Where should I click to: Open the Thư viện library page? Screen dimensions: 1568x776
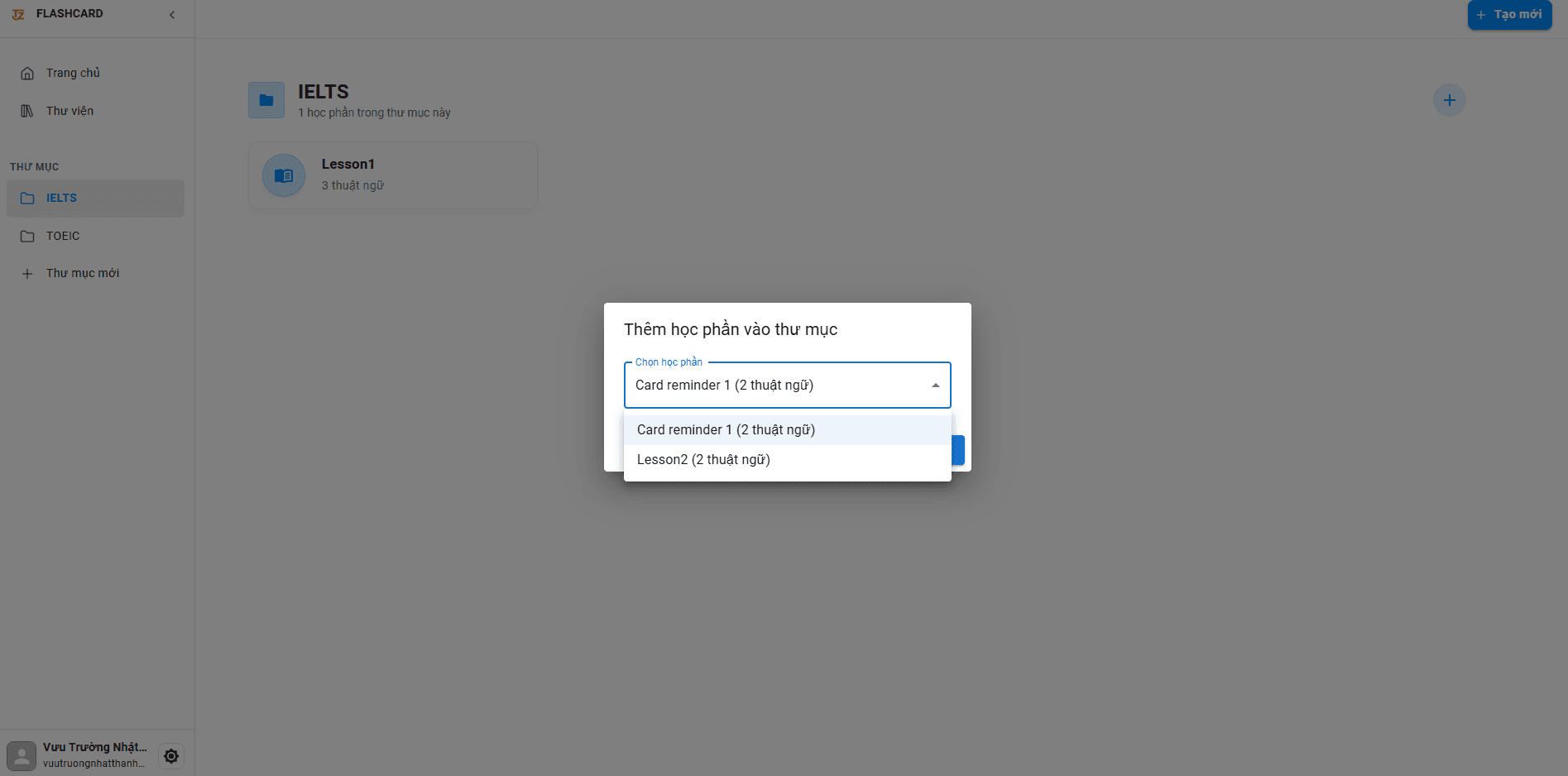pyautogui.click(x=70, y=111)
